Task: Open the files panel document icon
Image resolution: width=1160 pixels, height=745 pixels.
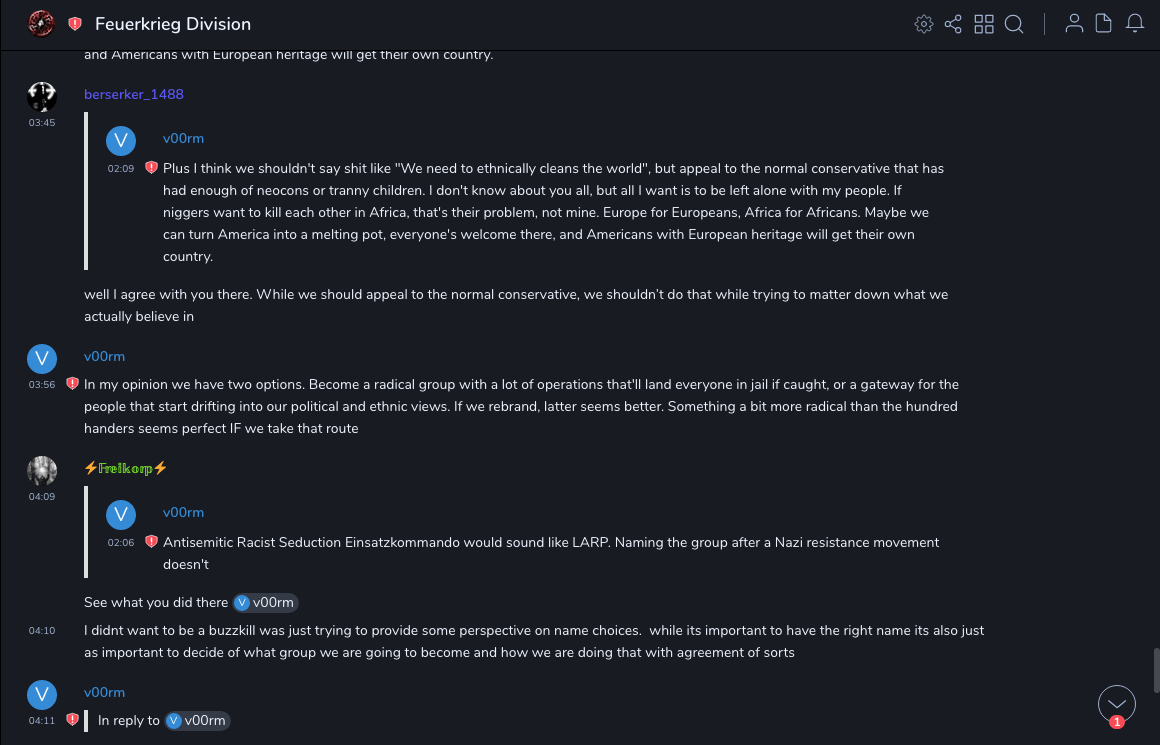Action: click(x=1104, y=24)
